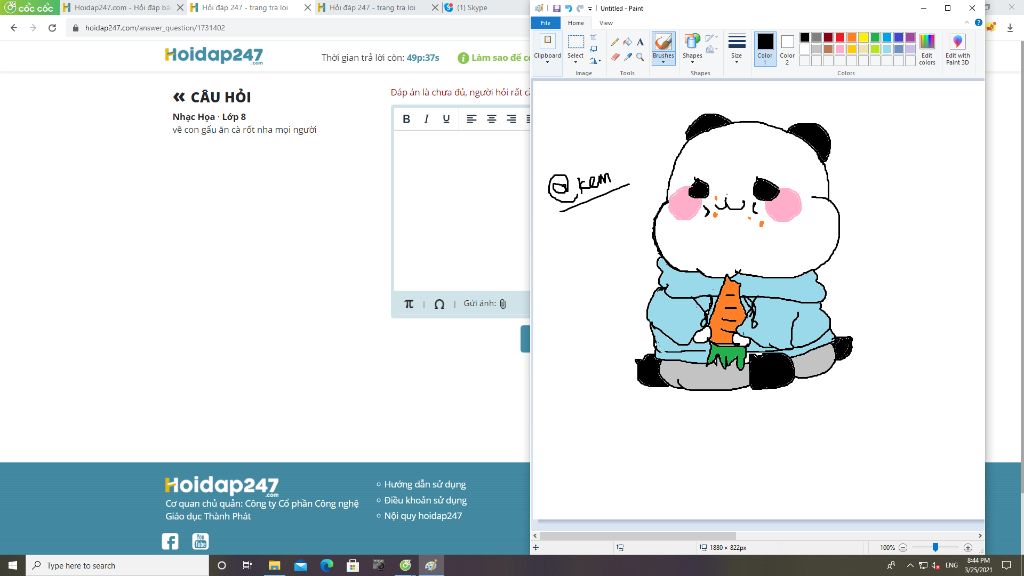Open Customize Quick Access Toolbar dropdown
The width and height of the screenshot is (1024, 576).
(x=590, y=8)
